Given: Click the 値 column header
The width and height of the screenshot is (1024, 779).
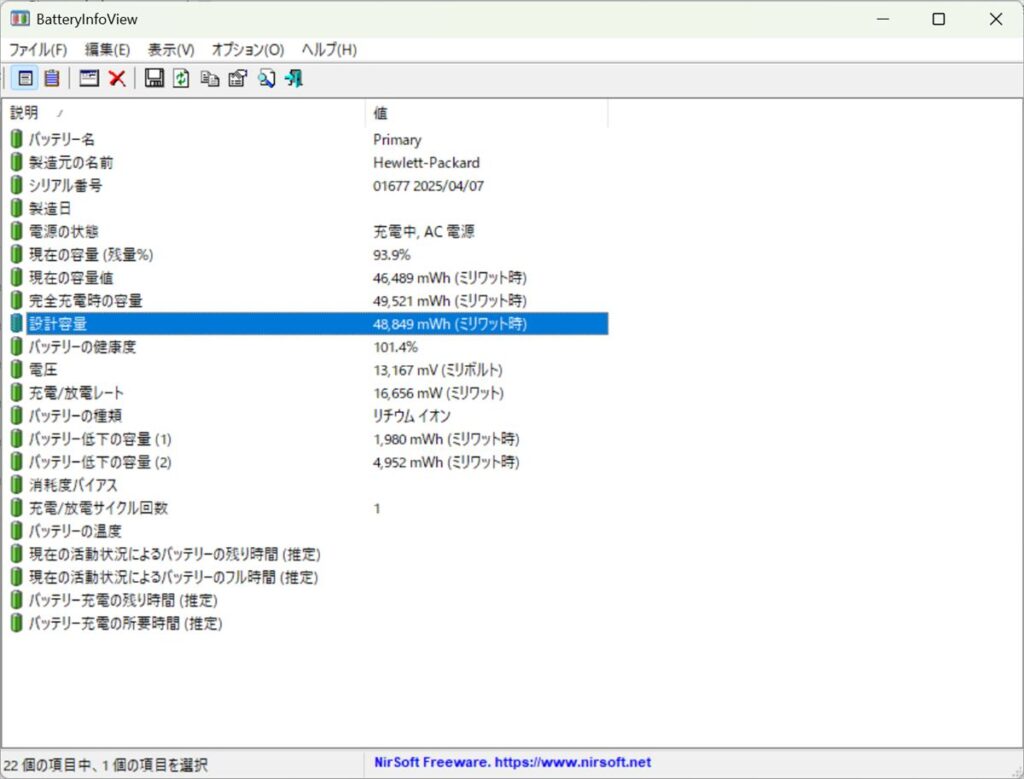Looking at the screenshot, I should pyautogui.click(x=486, y=113).
